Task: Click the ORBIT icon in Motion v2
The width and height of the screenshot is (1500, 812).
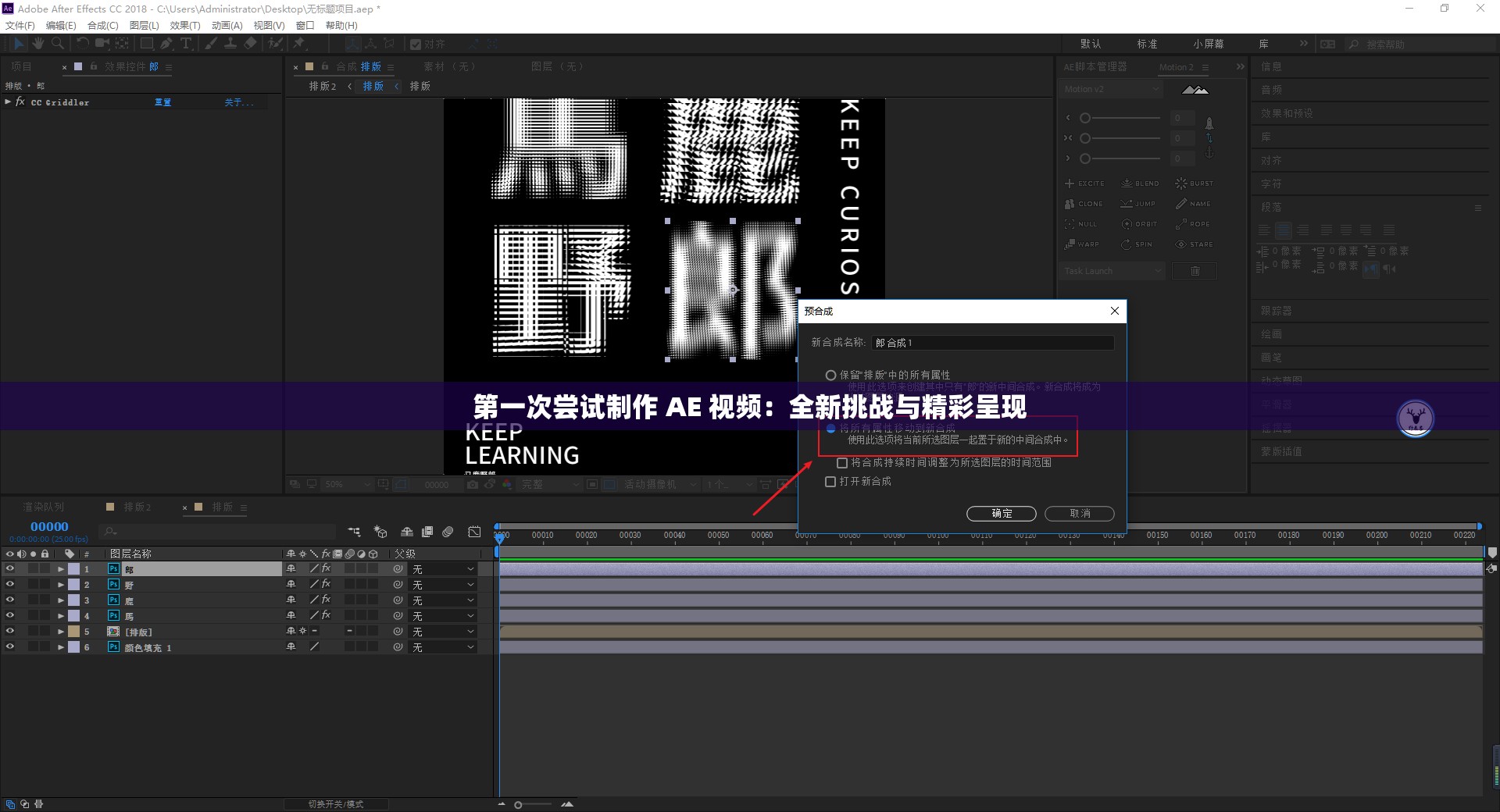Action: [x=1127, y=224]
